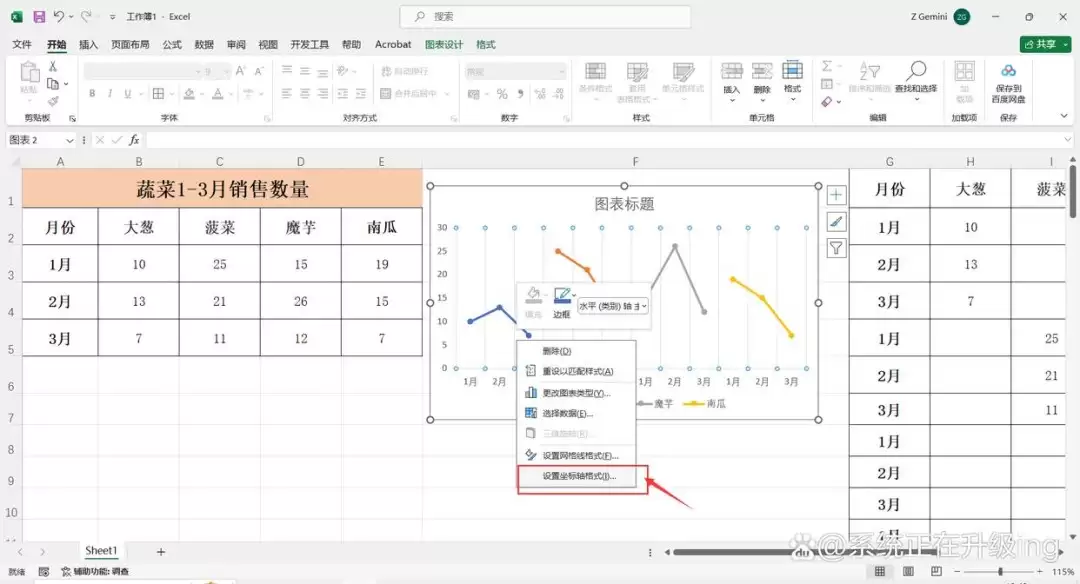Open the Acrobat ribbon tab
This screenshot has height=584, width=1080.
(393, 44)
